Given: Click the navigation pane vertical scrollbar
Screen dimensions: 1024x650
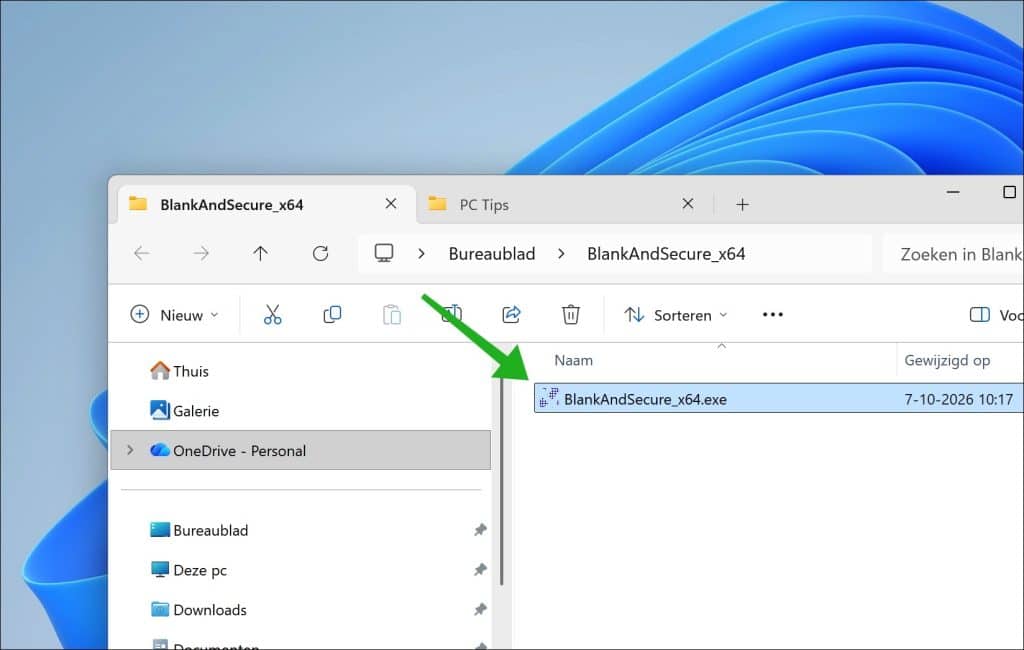Looking at the screenshot, I should (502, 481).
